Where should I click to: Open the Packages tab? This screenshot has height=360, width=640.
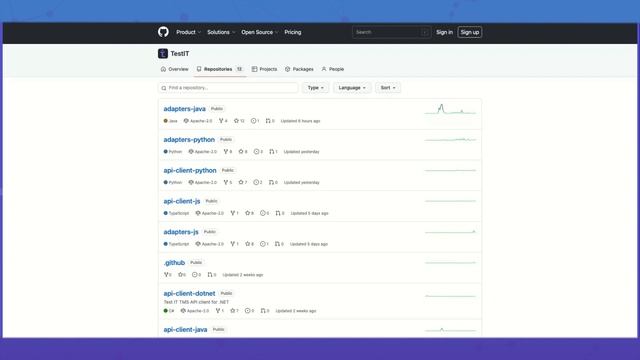tap(299, 69)
